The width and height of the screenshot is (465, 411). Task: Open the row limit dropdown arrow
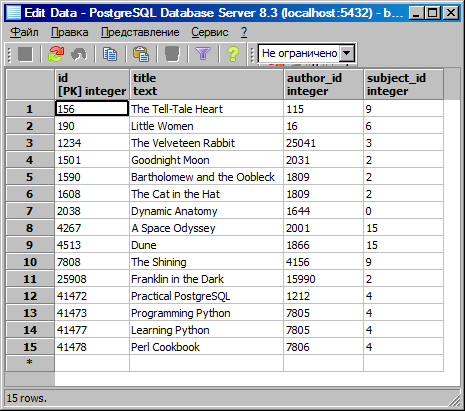pyautogui.click(x=347, y=53)
